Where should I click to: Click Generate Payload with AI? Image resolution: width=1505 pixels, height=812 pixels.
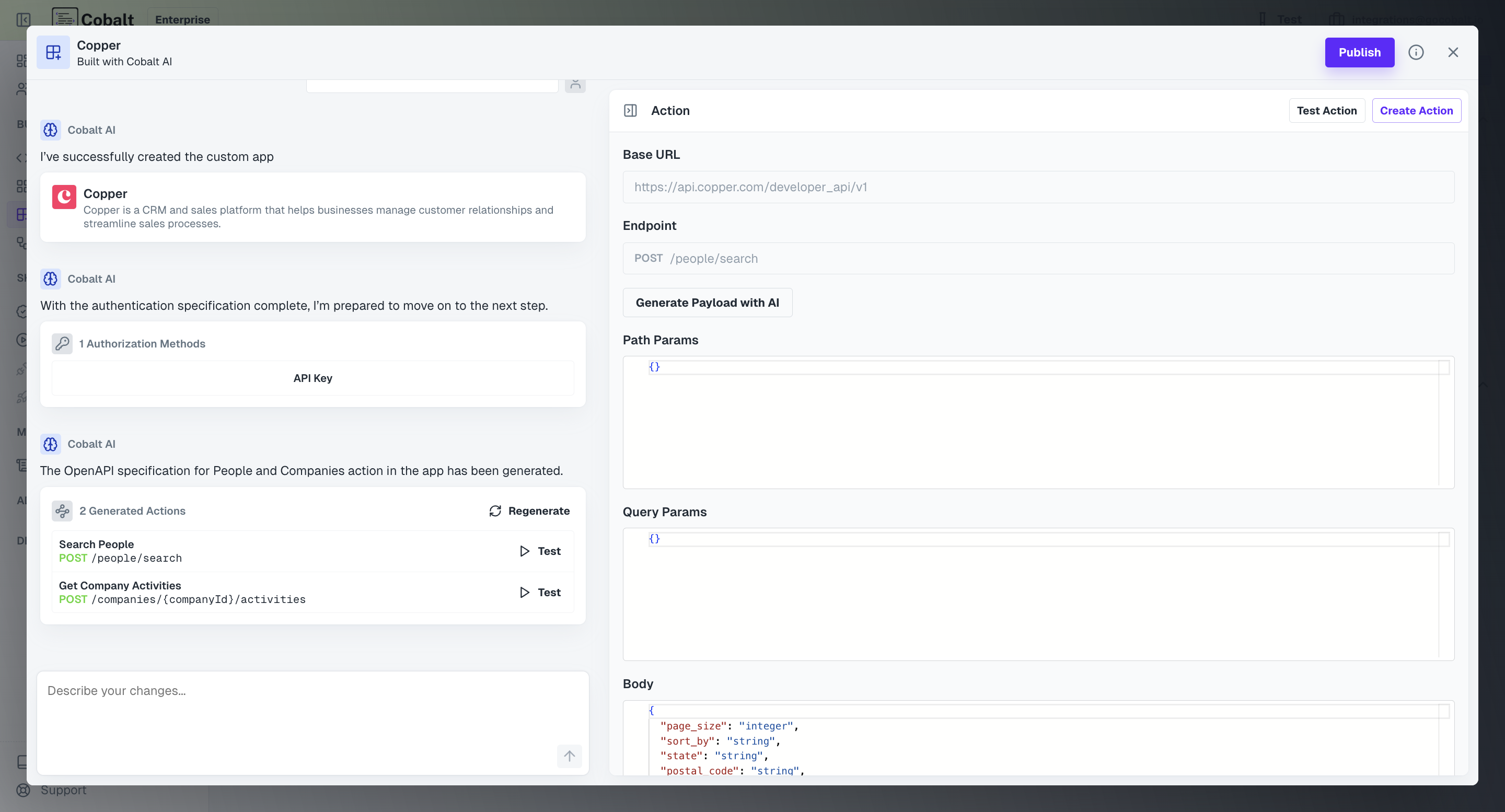point(708,303)
